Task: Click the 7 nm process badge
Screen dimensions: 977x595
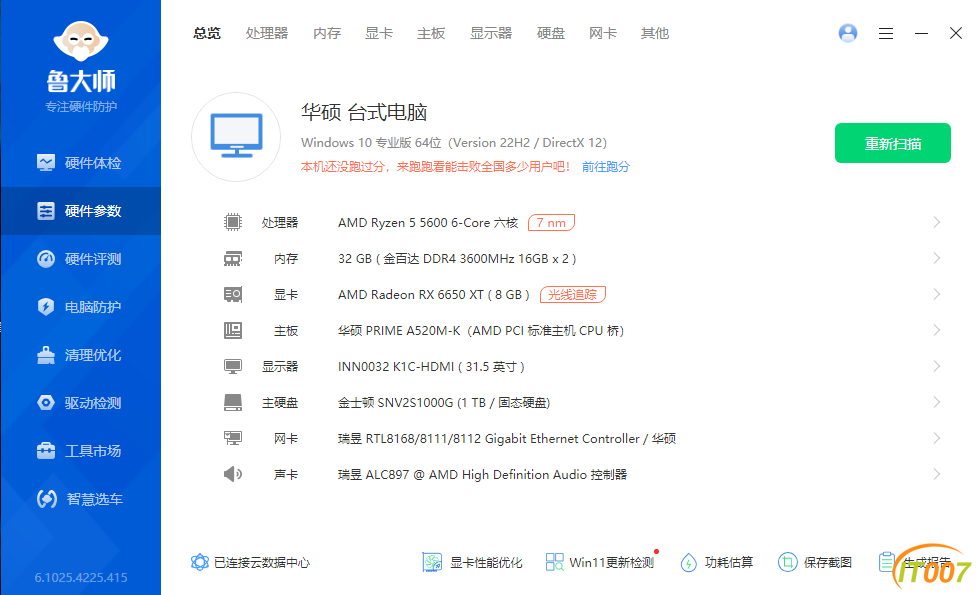Action: [x=551, y=222]
